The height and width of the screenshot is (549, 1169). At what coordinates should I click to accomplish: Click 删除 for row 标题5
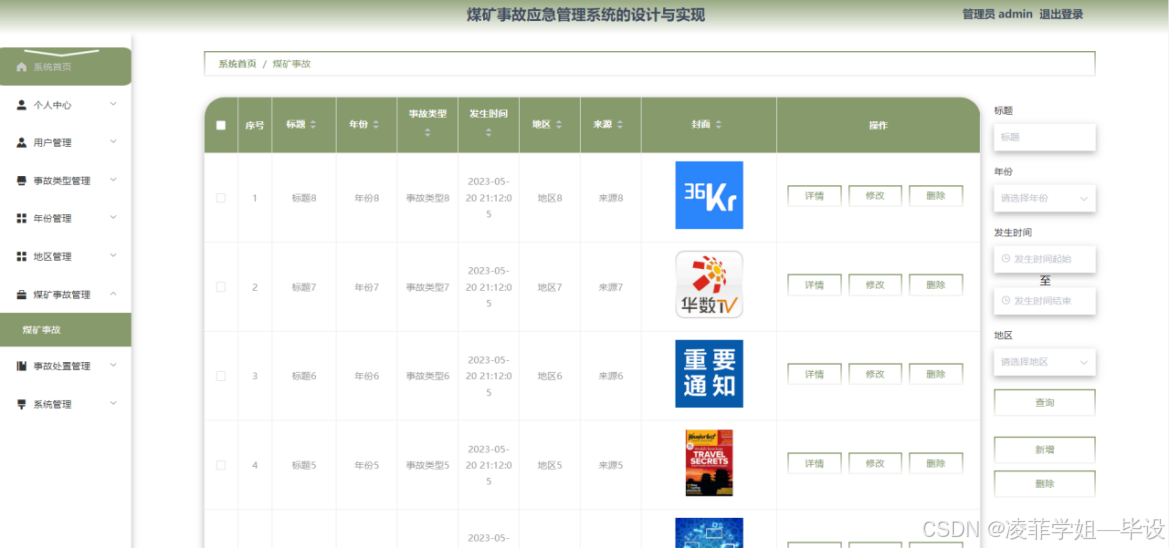coord(936,463)
